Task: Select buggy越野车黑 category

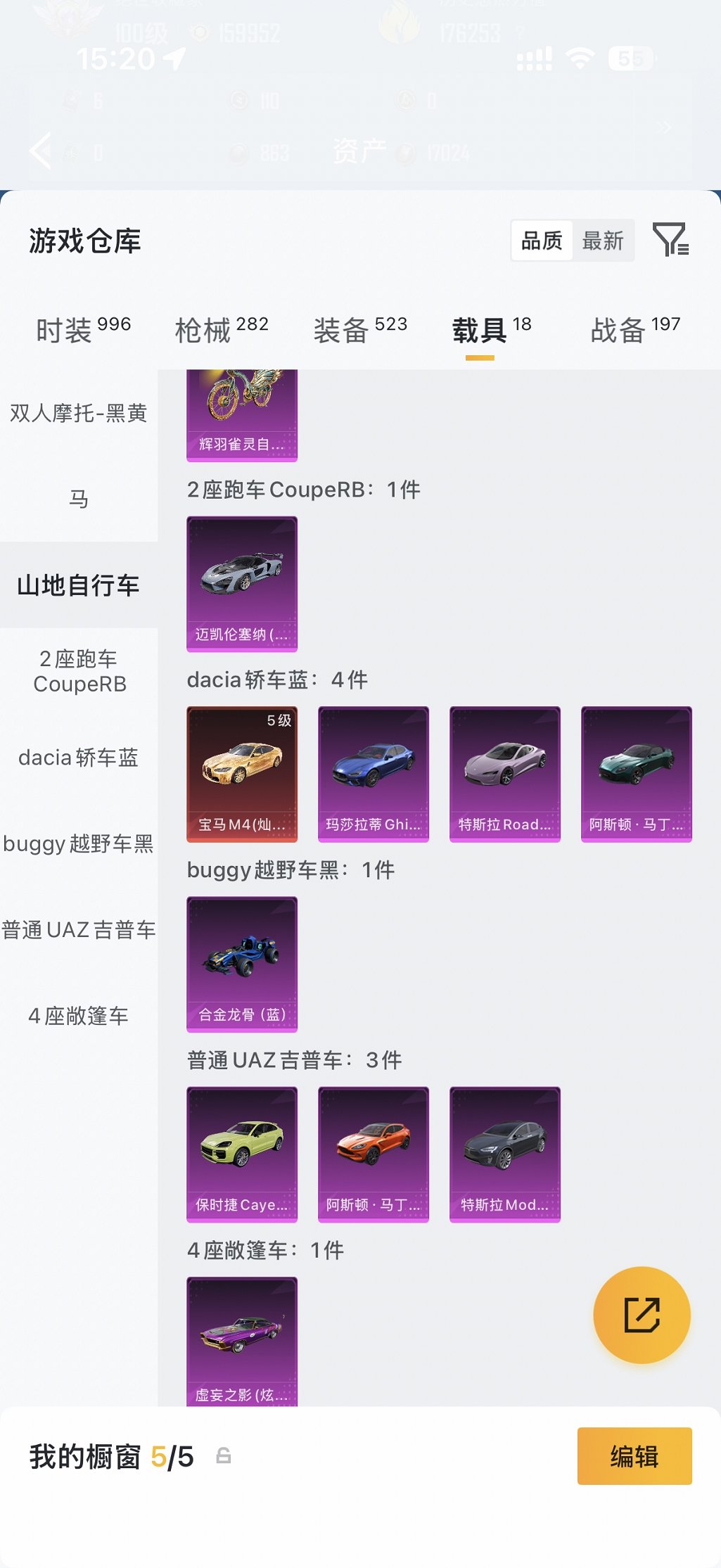Action: click(x=79, y=843)
